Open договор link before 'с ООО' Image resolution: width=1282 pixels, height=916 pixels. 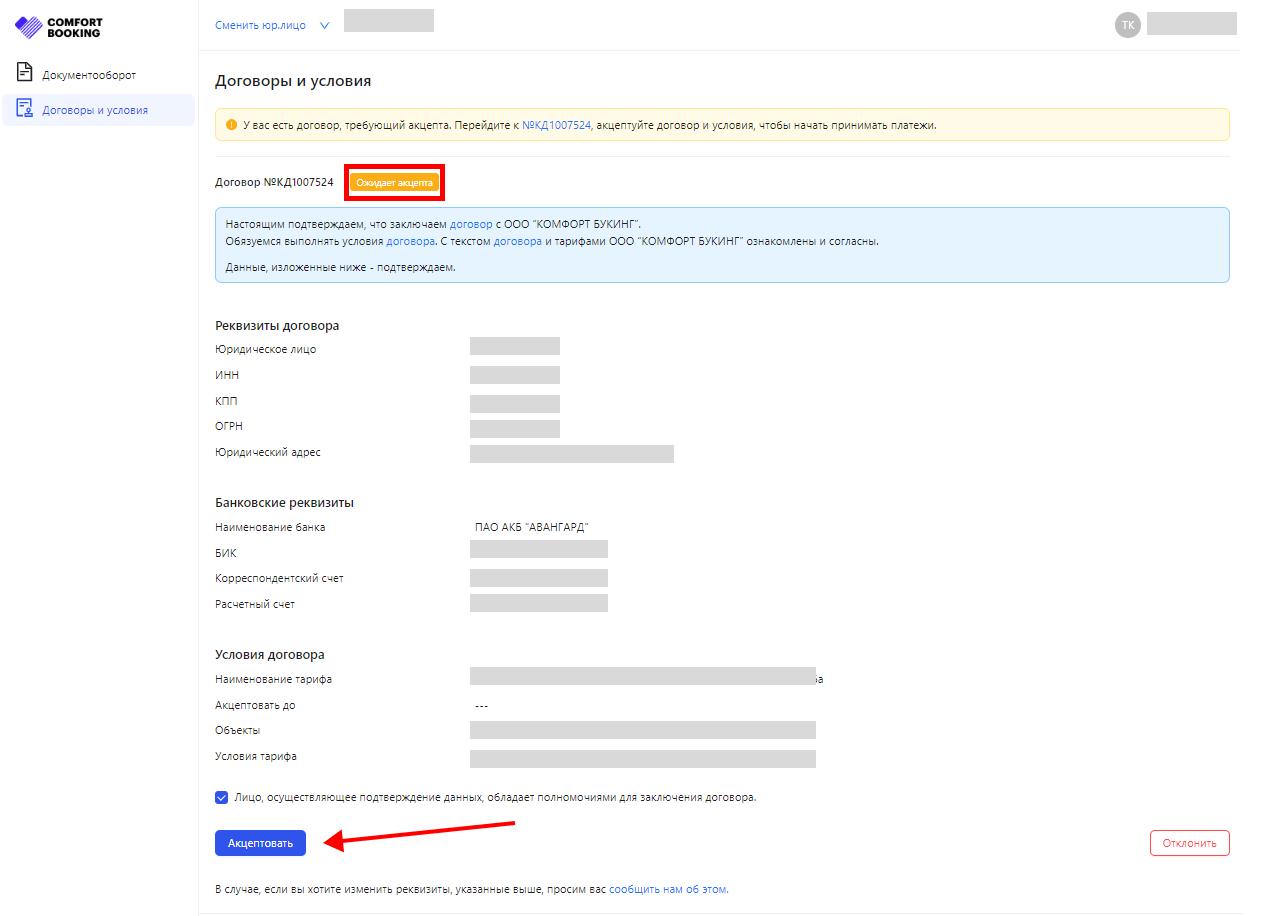point(471,224)
